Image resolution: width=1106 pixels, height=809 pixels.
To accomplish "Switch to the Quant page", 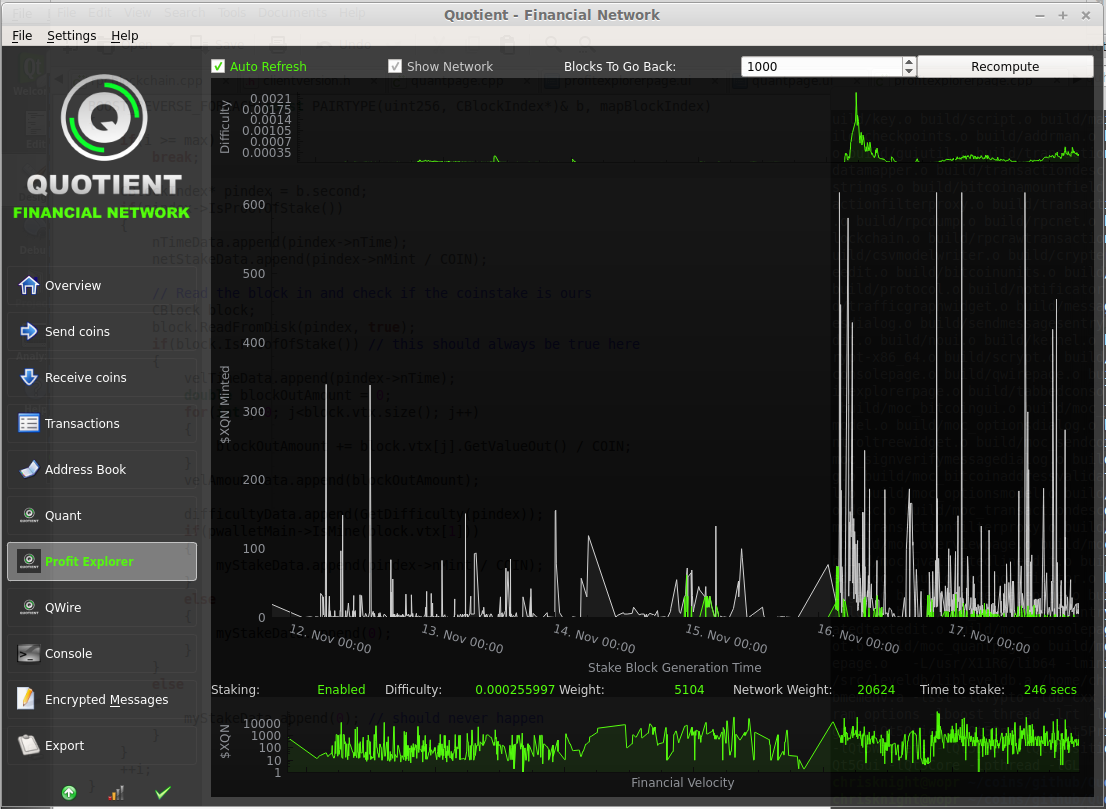I will [102, 515].
